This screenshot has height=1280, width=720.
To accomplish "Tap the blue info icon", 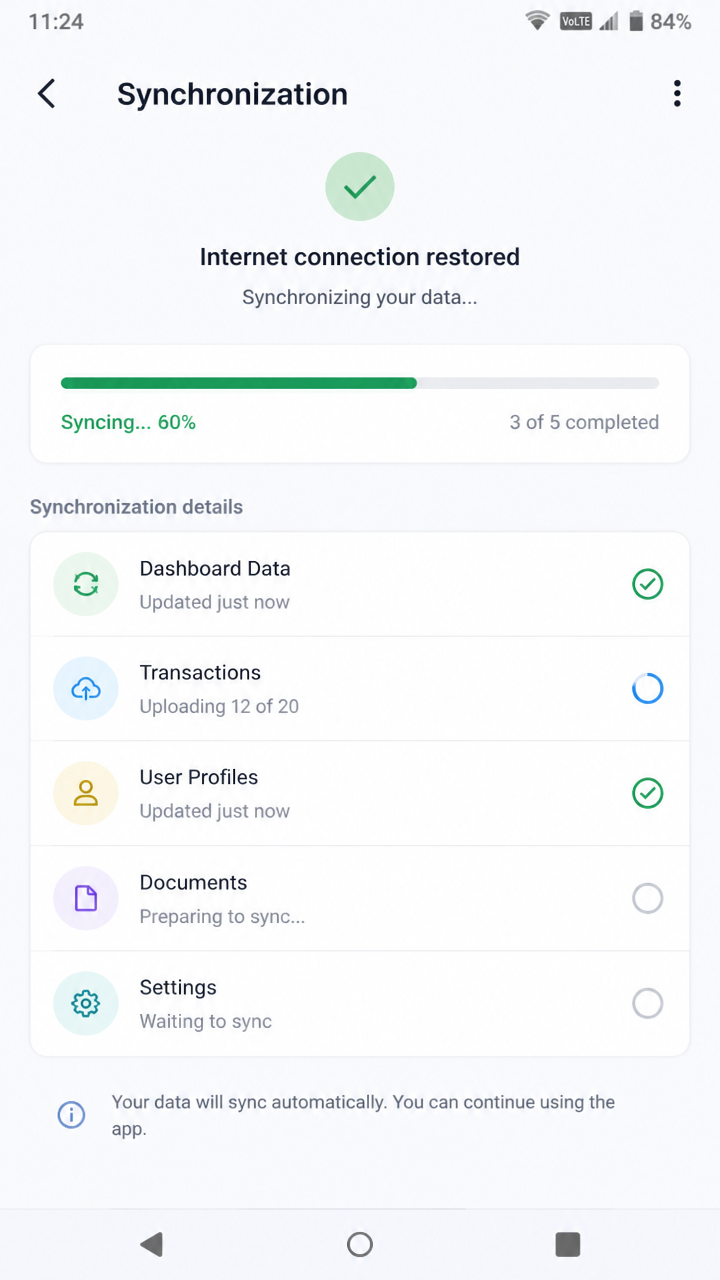I will click(71, 1115).
